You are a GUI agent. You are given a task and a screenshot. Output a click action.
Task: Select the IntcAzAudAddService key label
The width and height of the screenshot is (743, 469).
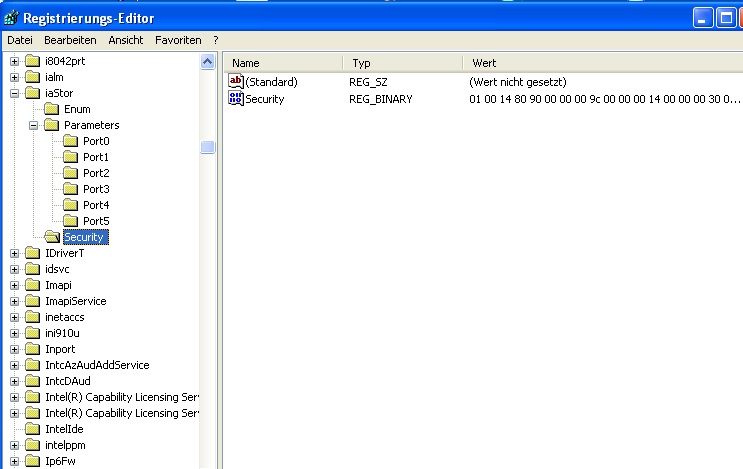pyautogui.click(x=97, y=365)
